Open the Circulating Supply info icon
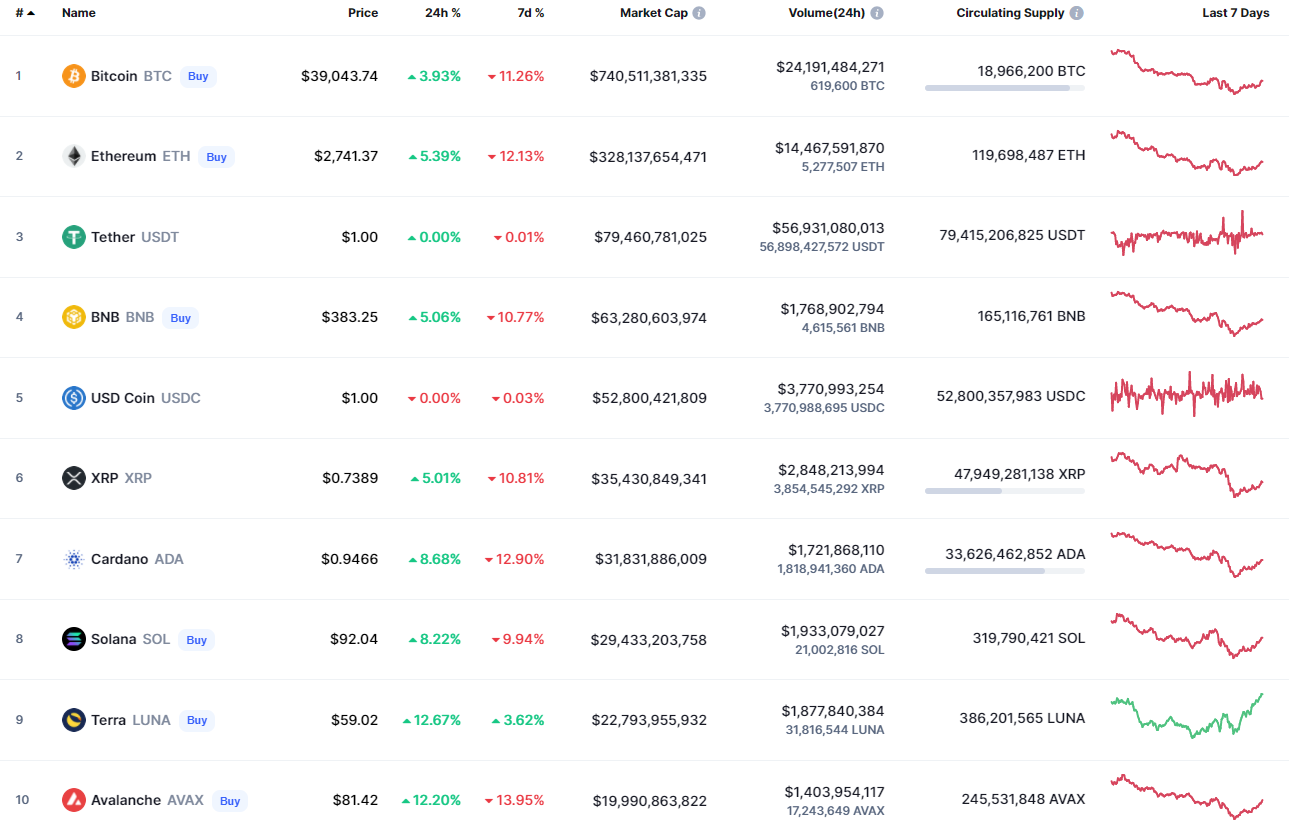The width and height of the screenshot is (1289, 833). point(1076,13)
